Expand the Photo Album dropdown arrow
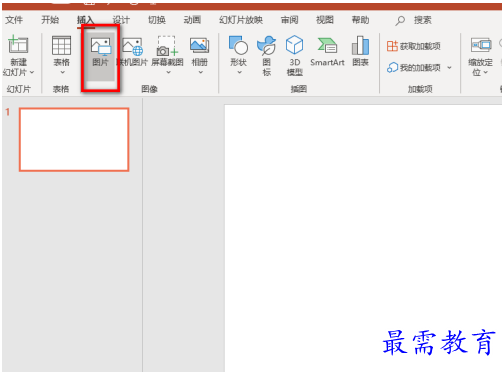Screen dimensions: 504x374 201,72
